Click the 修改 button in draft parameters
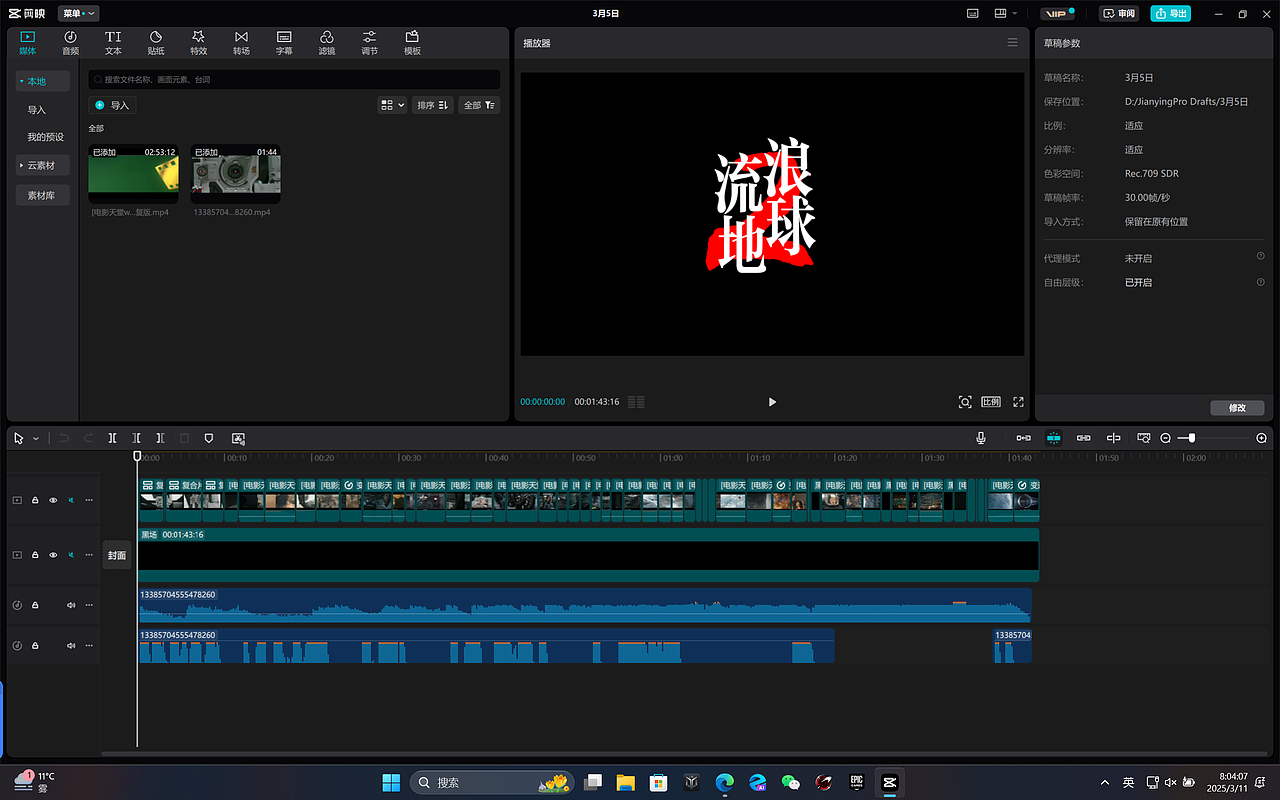The image size is (1280, 800). 1237,408
